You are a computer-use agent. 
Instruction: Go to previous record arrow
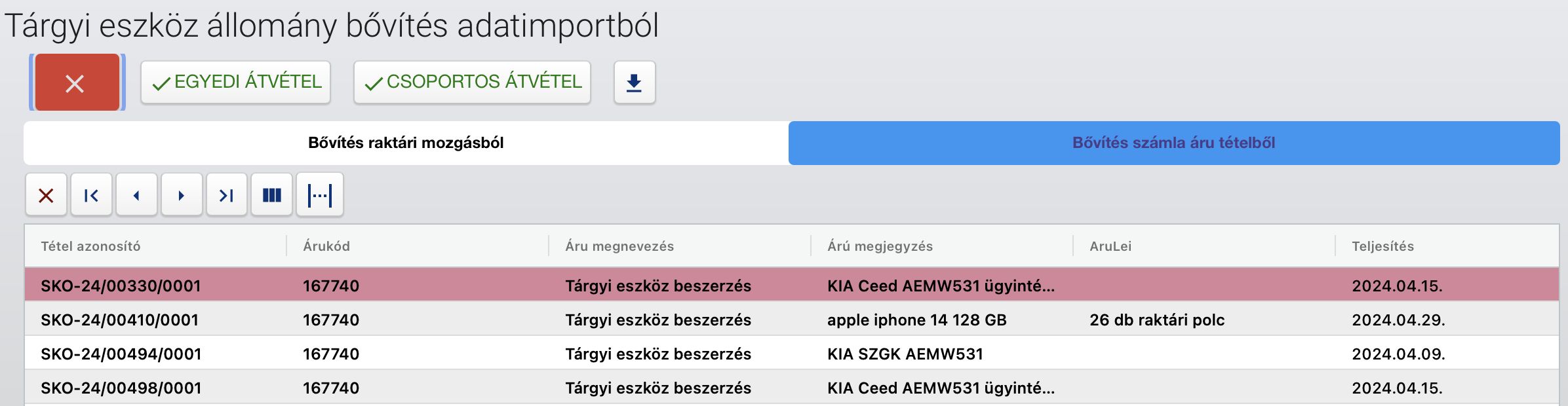(136, 194)
